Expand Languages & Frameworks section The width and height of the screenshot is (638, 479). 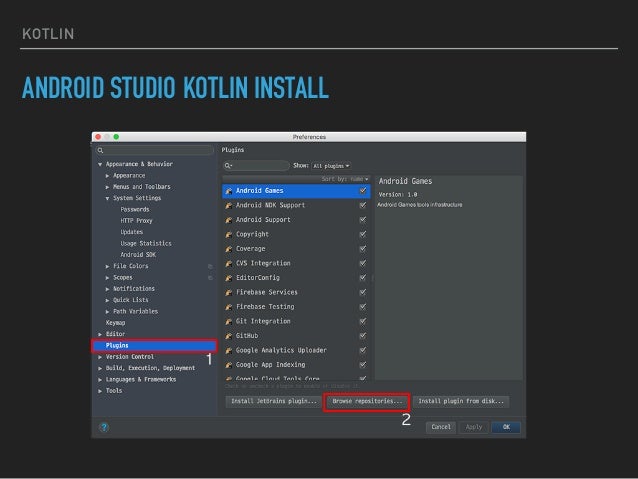[x=100, y=380]
